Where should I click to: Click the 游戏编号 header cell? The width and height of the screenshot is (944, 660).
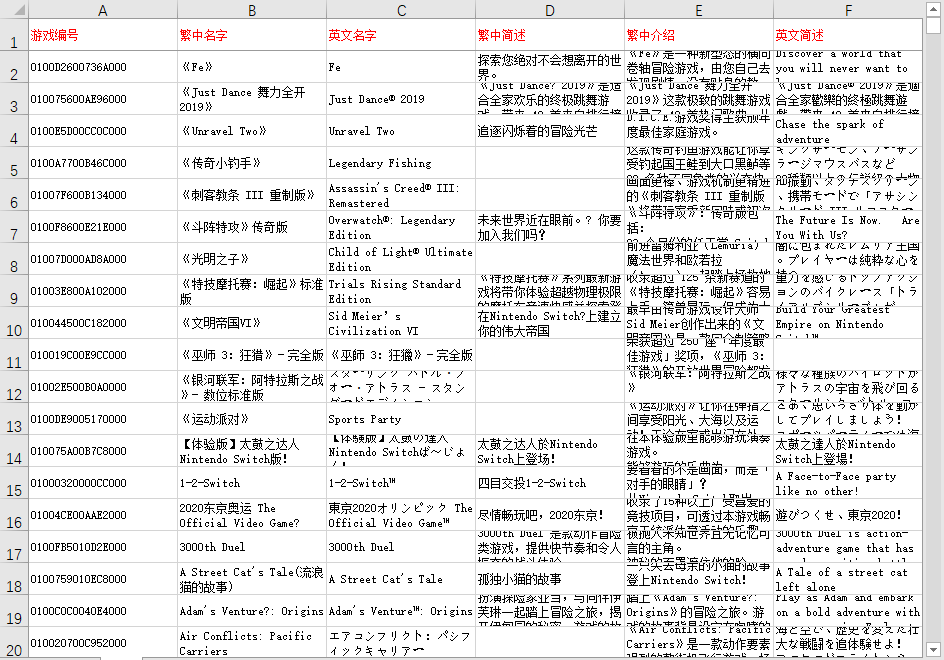click(x=103, y=35)
